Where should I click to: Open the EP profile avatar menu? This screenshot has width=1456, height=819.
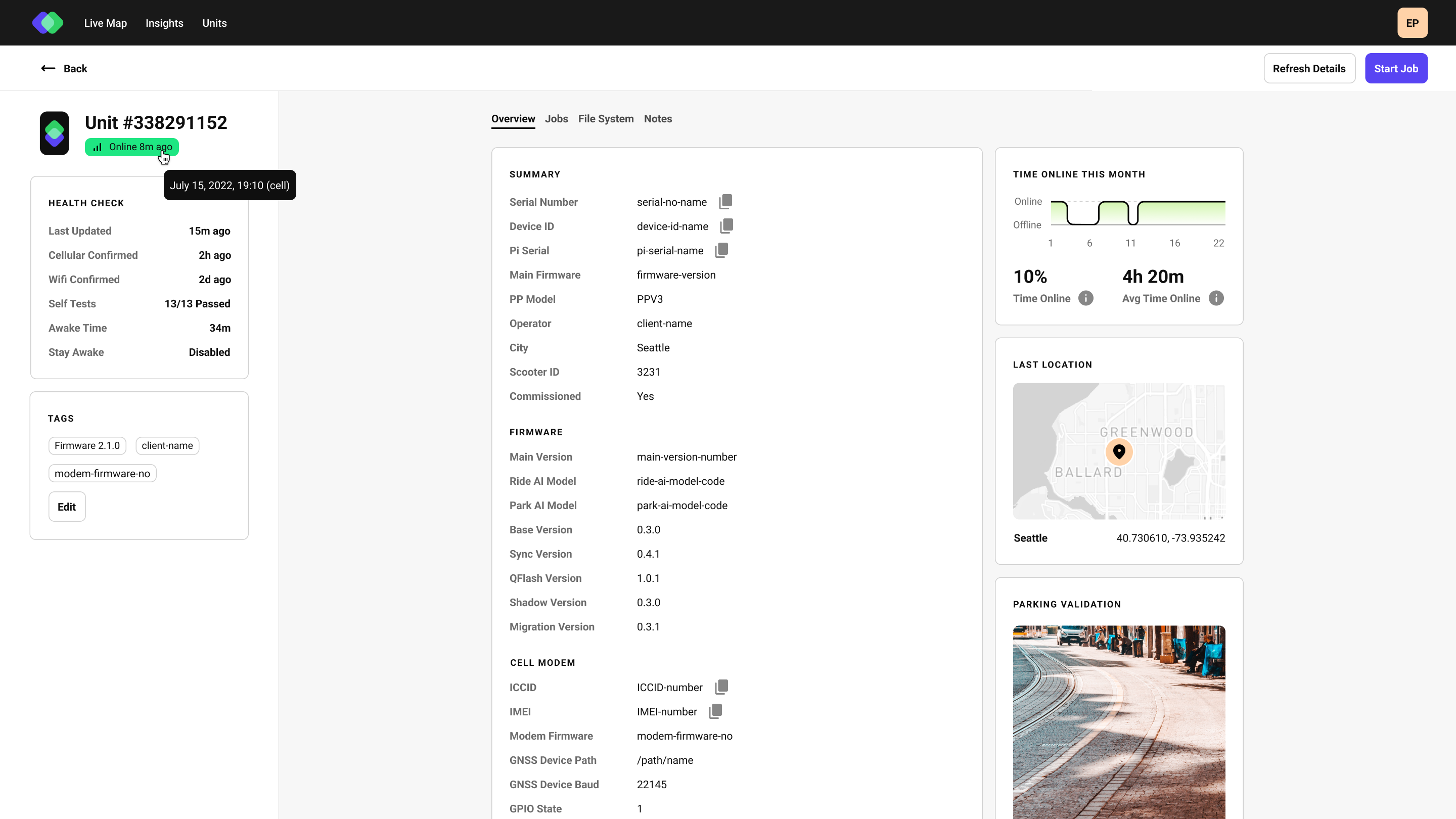[1412, 23]
